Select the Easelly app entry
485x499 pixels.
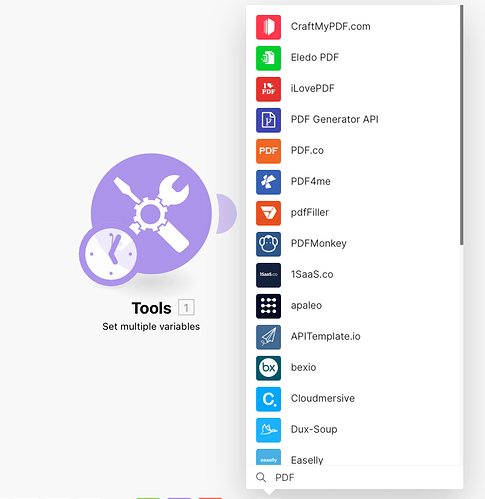[x=354, y=457]
